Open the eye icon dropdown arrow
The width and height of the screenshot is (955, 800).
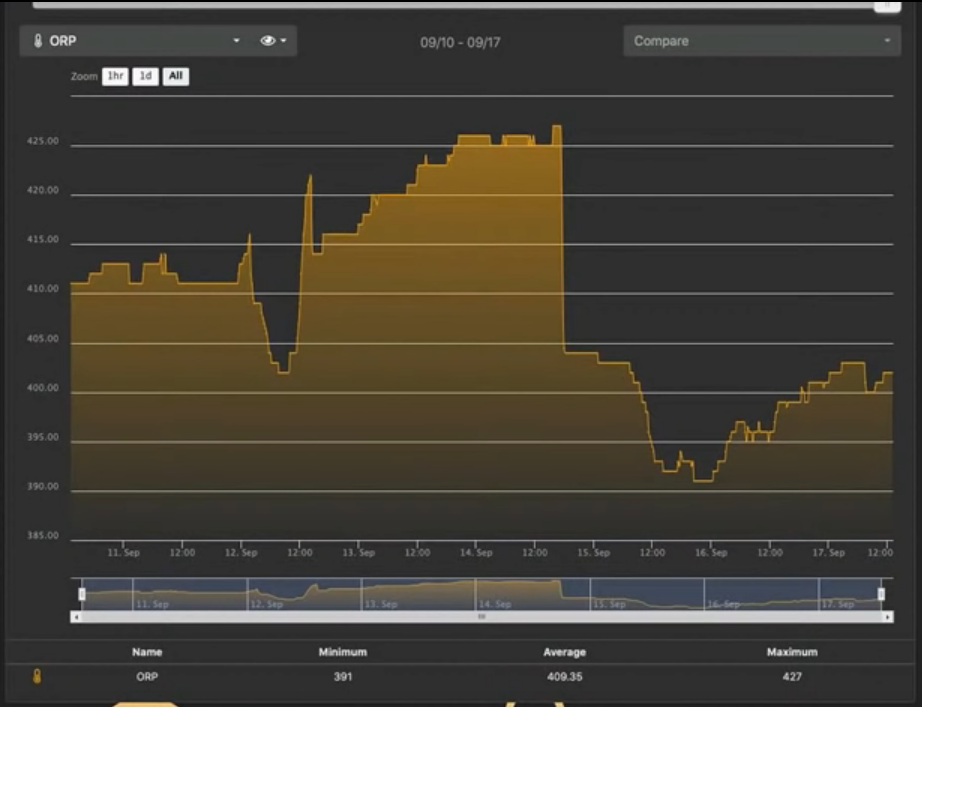283,41
